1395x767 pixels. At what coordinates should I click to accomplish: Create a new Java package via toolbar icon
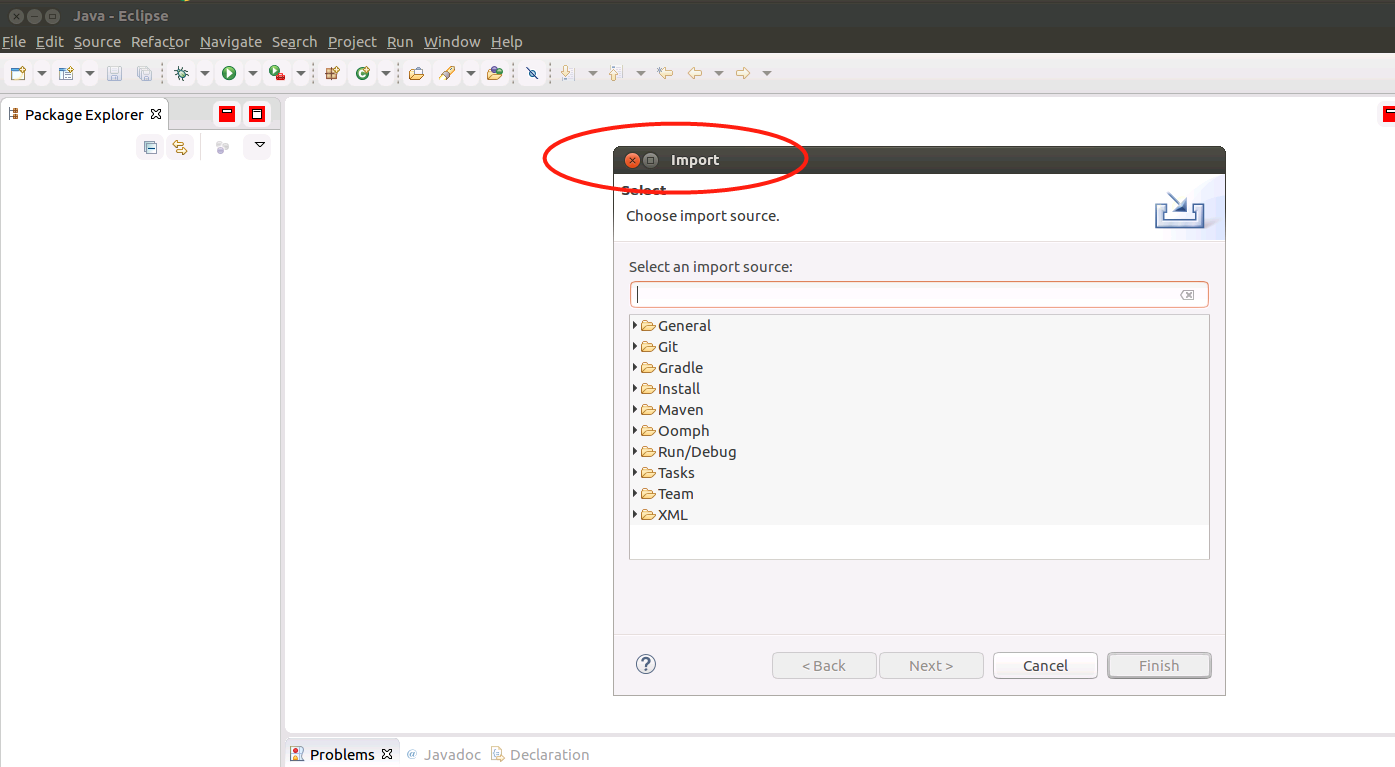(333, 73)
